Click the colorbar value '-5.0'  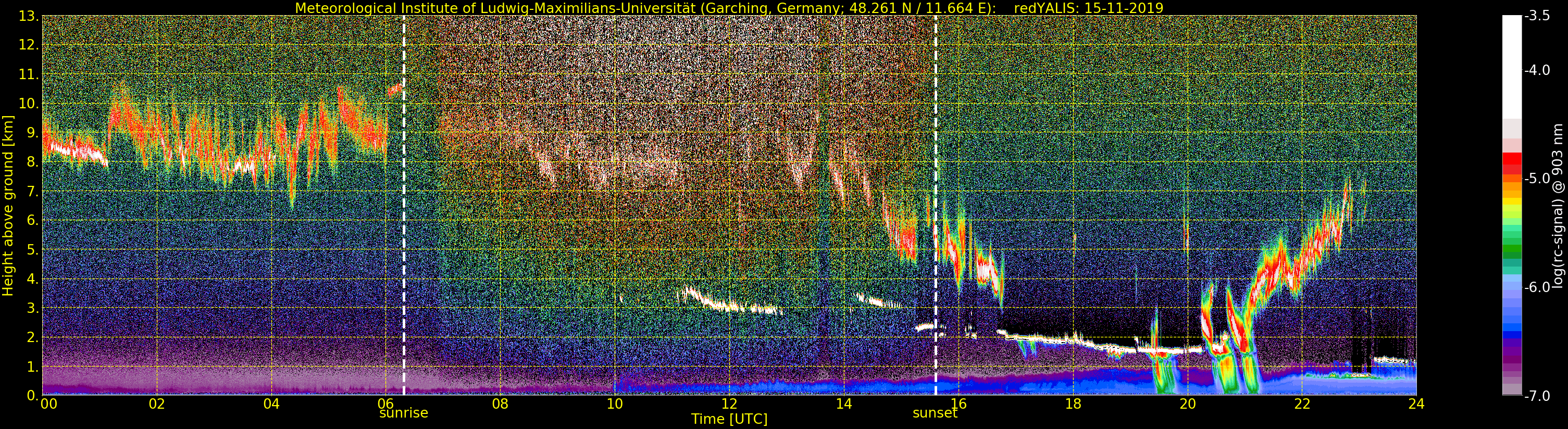[x=1537, y=179]
